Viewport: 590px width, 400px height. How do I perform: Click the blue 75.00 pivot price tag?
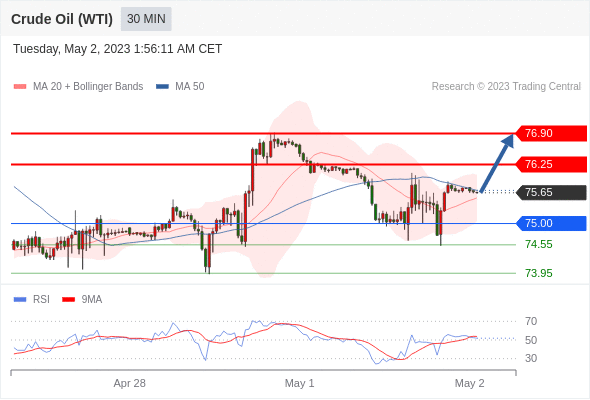tap(551, 223)
